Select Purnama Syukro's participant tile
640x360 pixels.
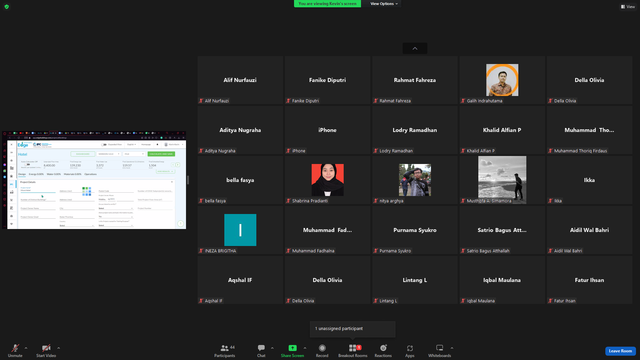pos(415,230)
